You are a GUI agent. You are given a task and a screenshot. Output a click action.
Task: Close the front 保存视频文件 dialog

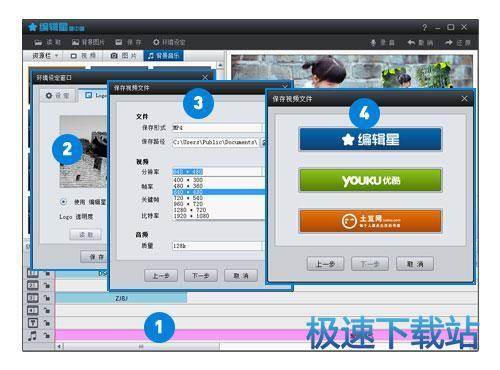pyautogui.click(x=464, y=99)
